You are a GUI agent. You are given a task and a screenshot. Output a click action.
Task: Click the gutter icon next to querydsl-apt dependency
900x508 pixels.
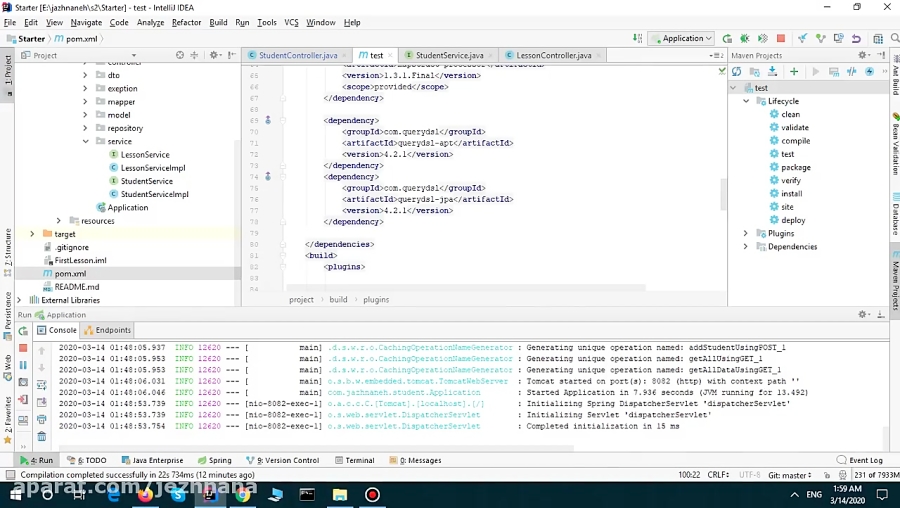267,121
